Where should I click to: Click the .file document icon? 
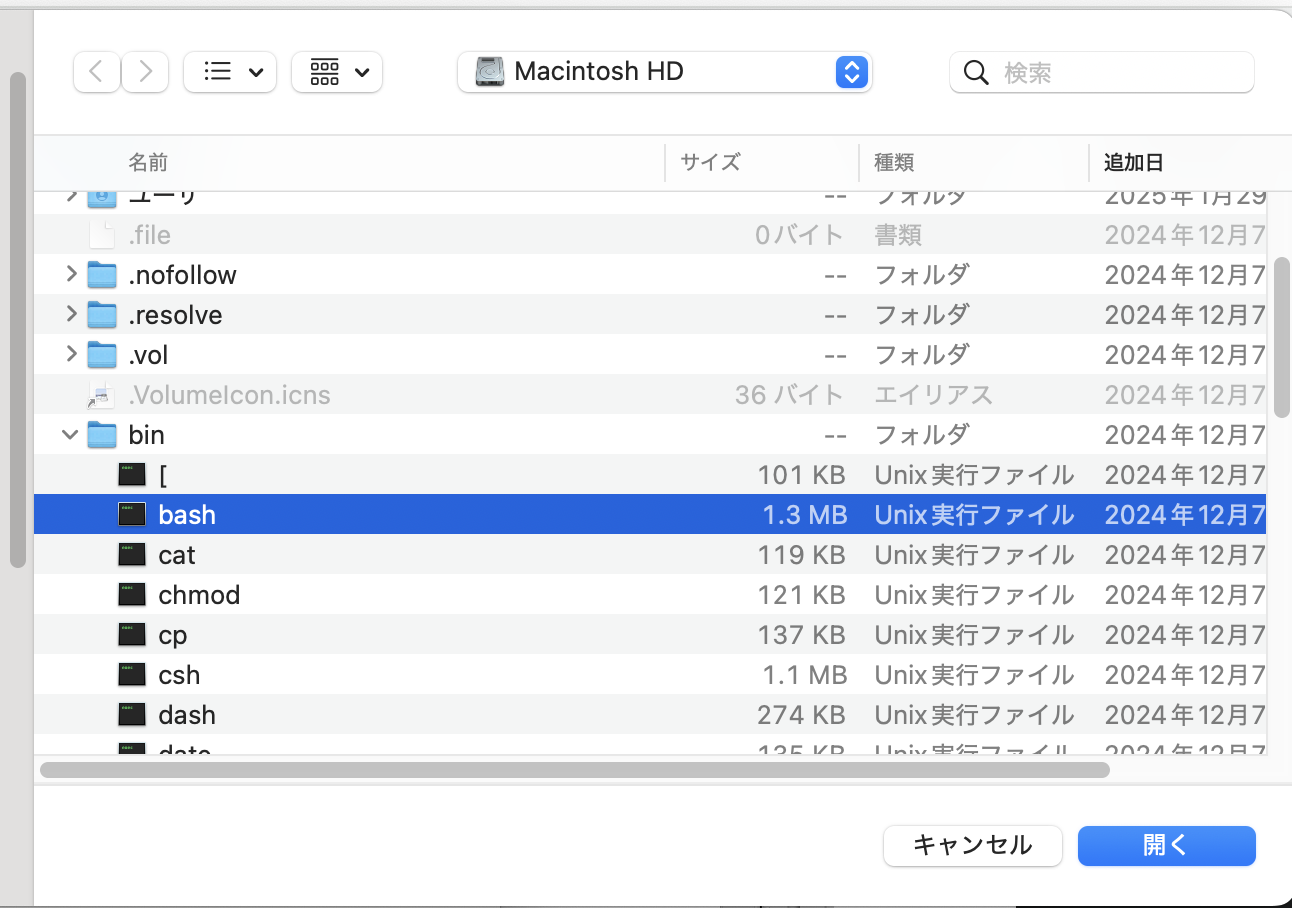pyautogui.click(x=102, y=234)
